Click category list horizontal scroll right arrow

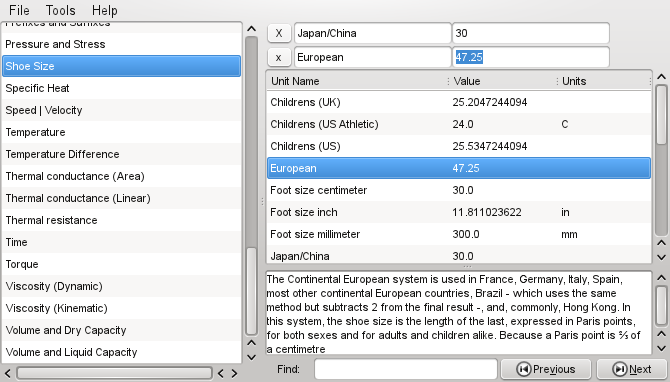tap(234, 373)
